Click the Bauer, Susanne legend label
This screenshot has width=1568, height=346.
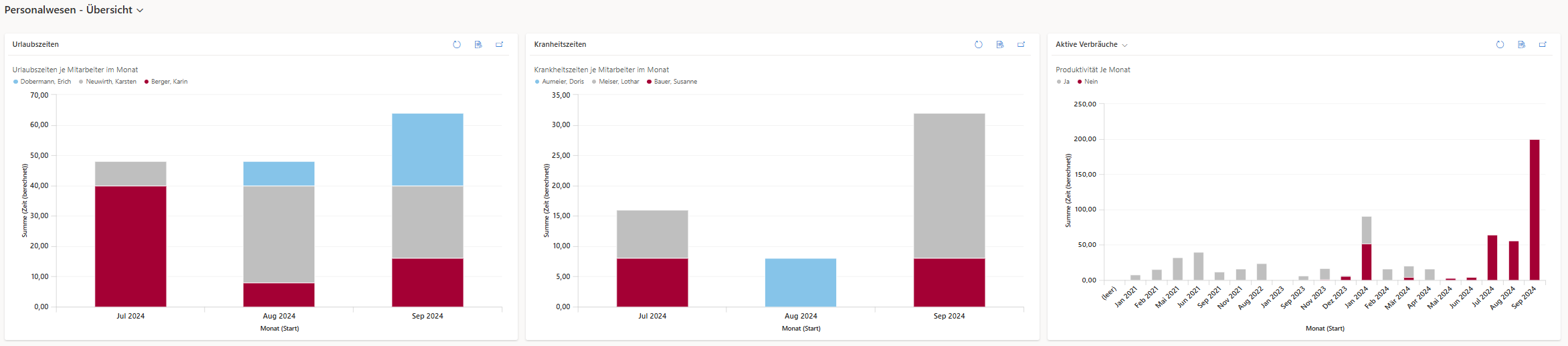click(675, 82)
